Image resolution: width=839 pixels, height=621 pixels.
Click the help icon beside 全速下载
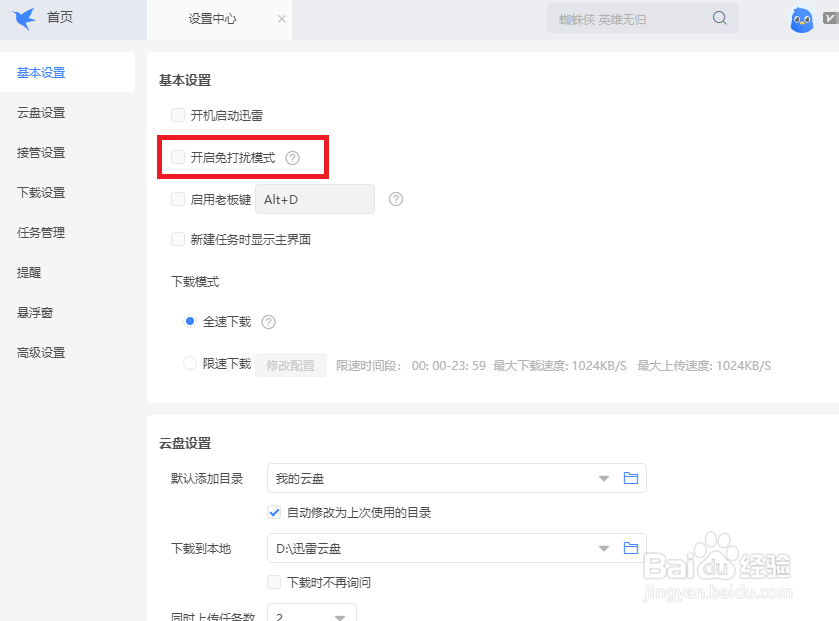click(268, 322)
